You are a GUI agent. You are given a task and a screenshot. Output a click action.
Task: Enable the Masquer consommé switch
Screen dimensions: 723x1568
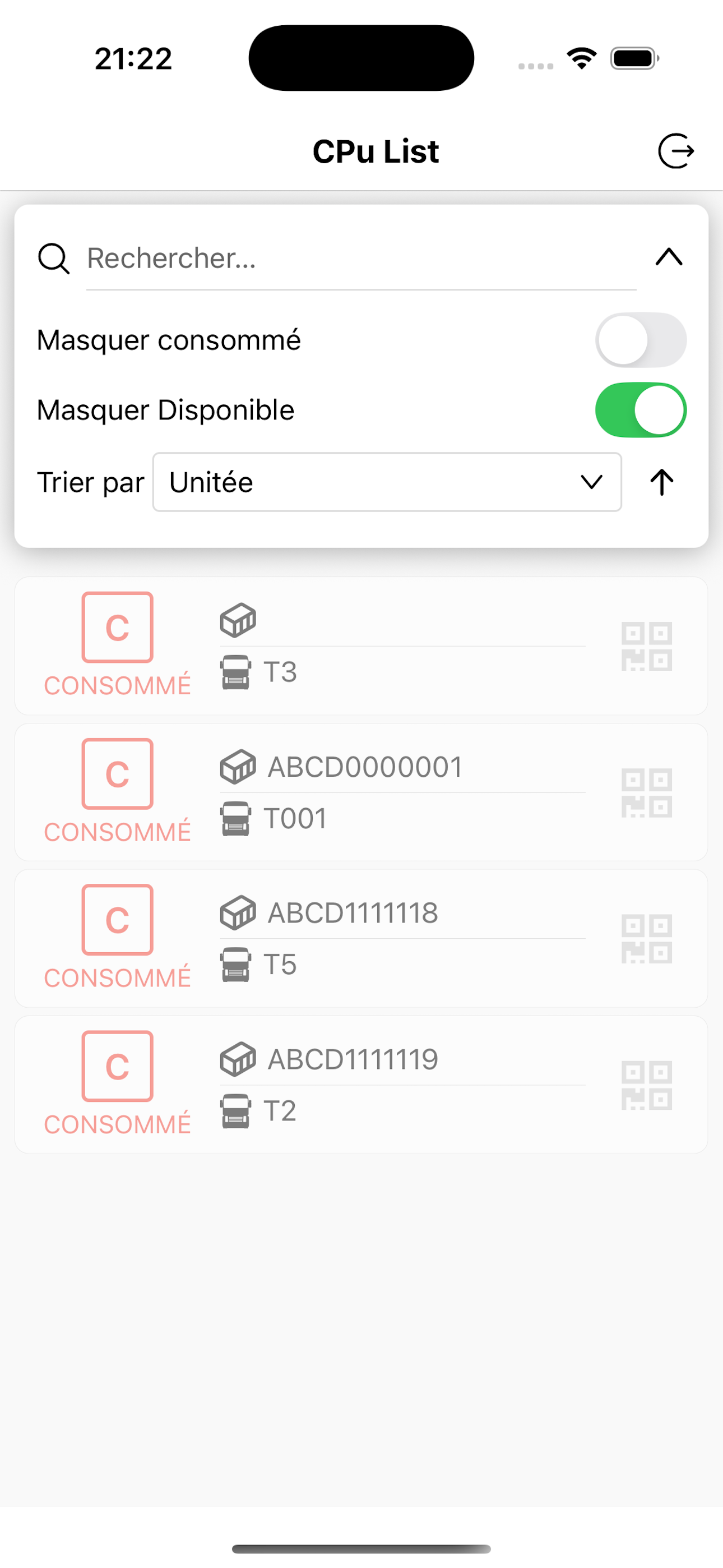tap(641, 340)
